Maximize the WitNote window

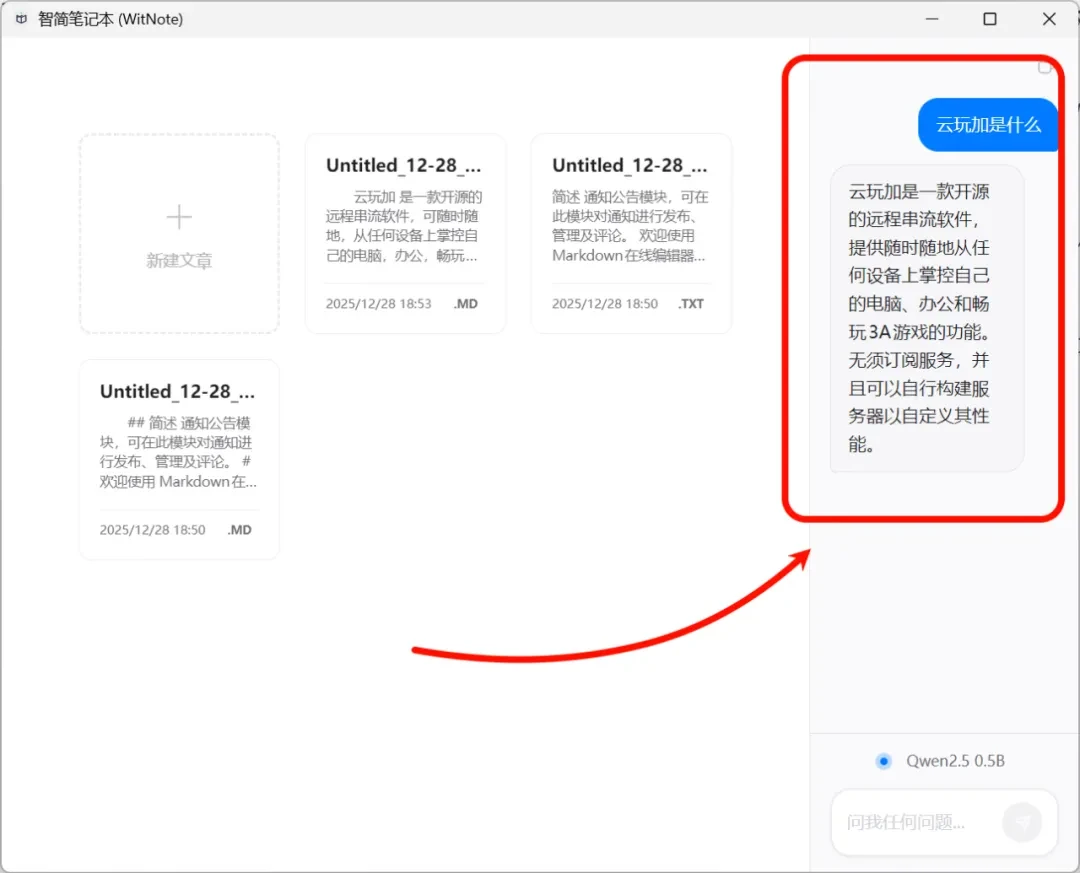(990, 19)
